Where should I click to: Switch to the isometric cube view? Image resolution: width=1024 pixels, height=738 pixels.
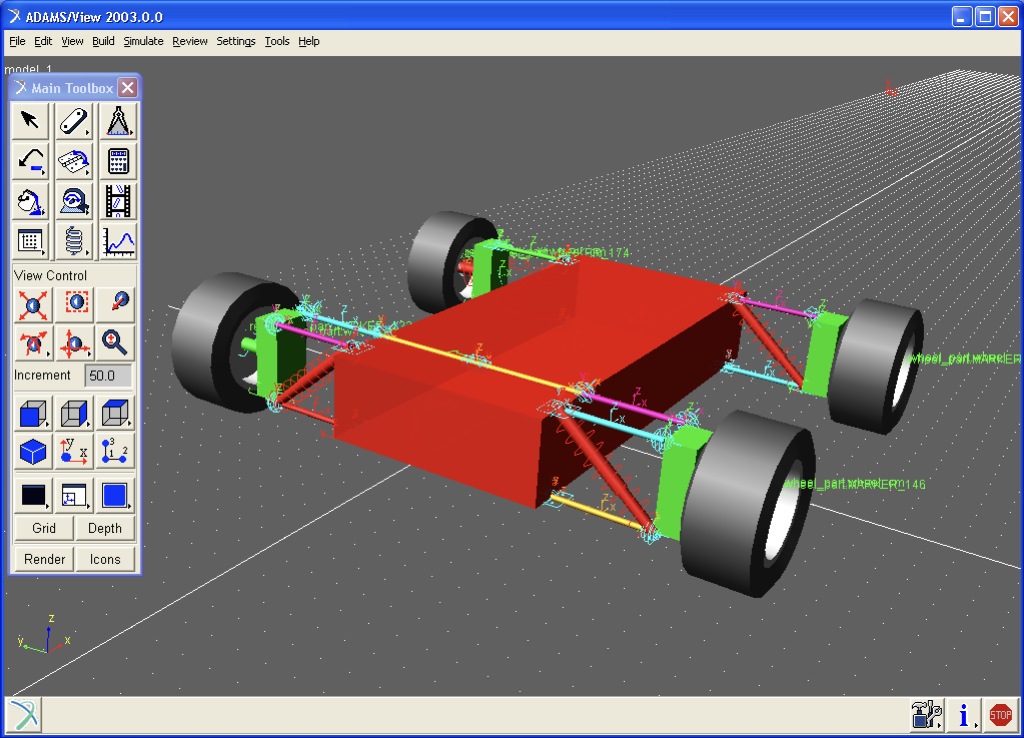pyautogui.click(x=33, y=452)
